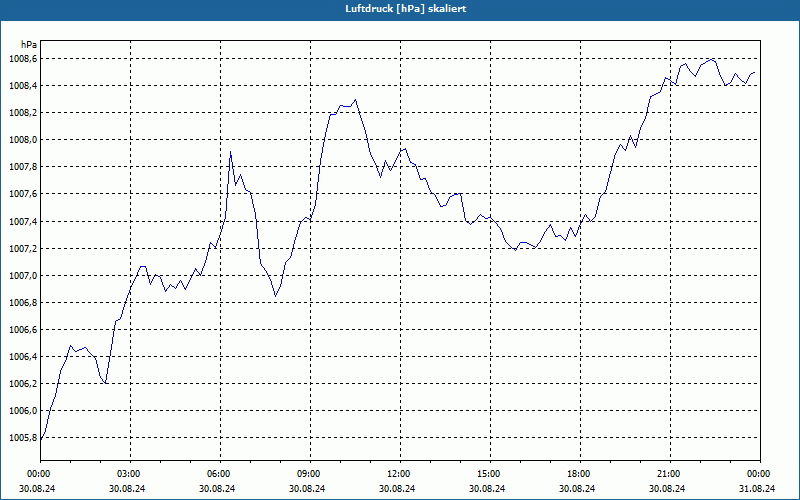
Task: Select the 03:00 time axis label
Action: (128, 474)
